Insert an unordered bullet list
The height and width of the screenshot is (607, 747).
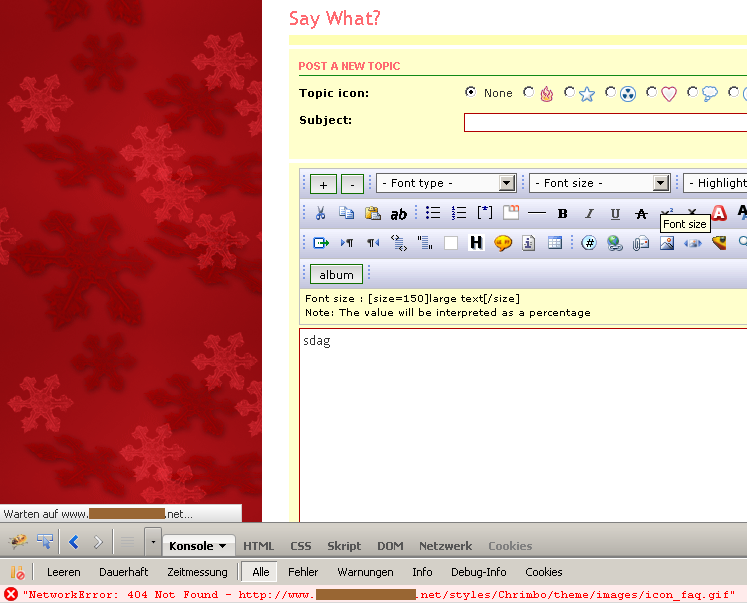click(433, 213)
